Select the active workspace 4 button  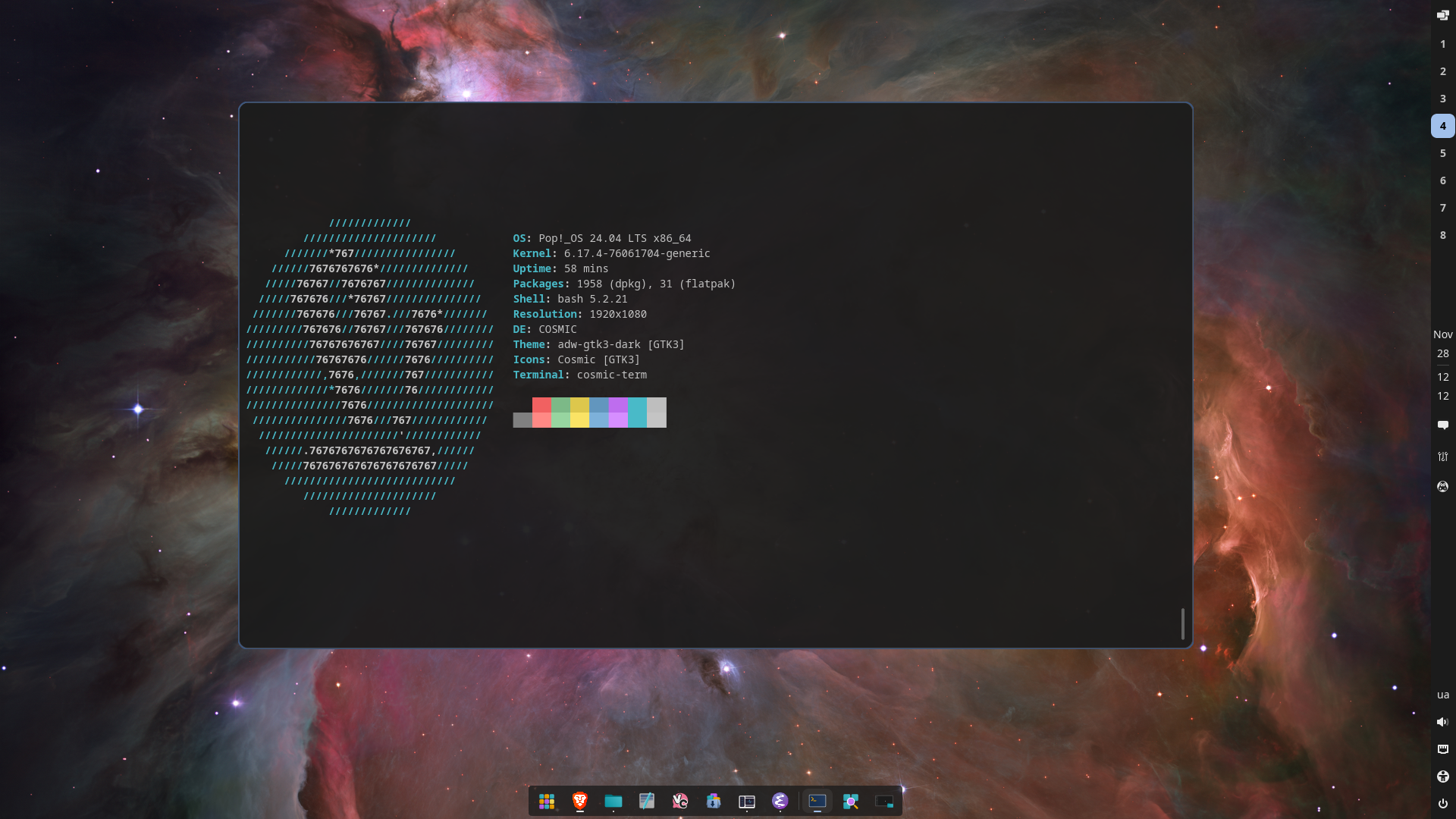point(1442,126)
